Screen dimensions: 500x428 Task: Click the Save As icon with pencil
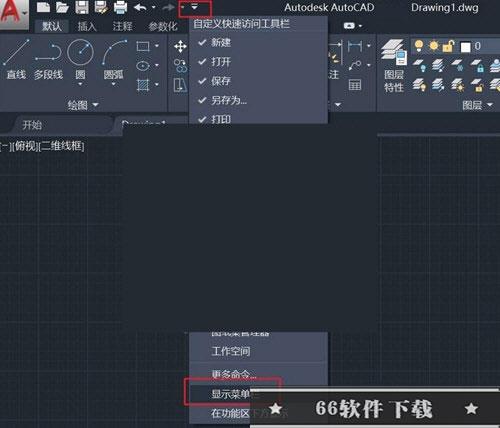101,7
